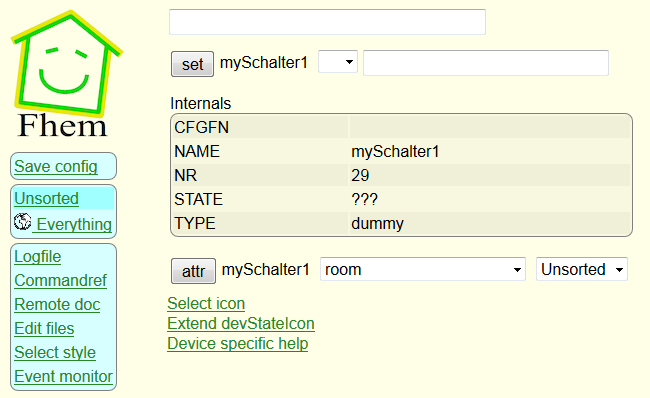The height and width of the screenshot is (398, 650).
Task: Click the set button for mySchalter1
Action: click(x=192, y=64)
